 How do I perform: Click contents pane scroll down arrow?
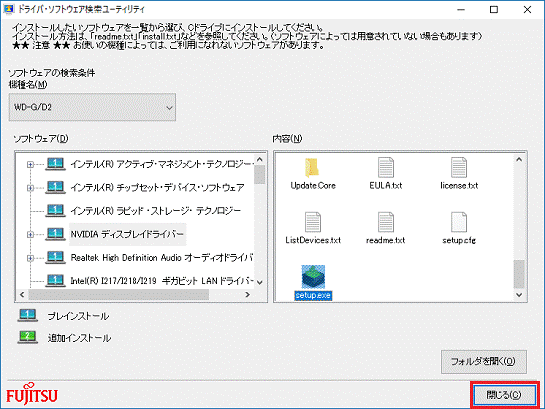(519, 295)
